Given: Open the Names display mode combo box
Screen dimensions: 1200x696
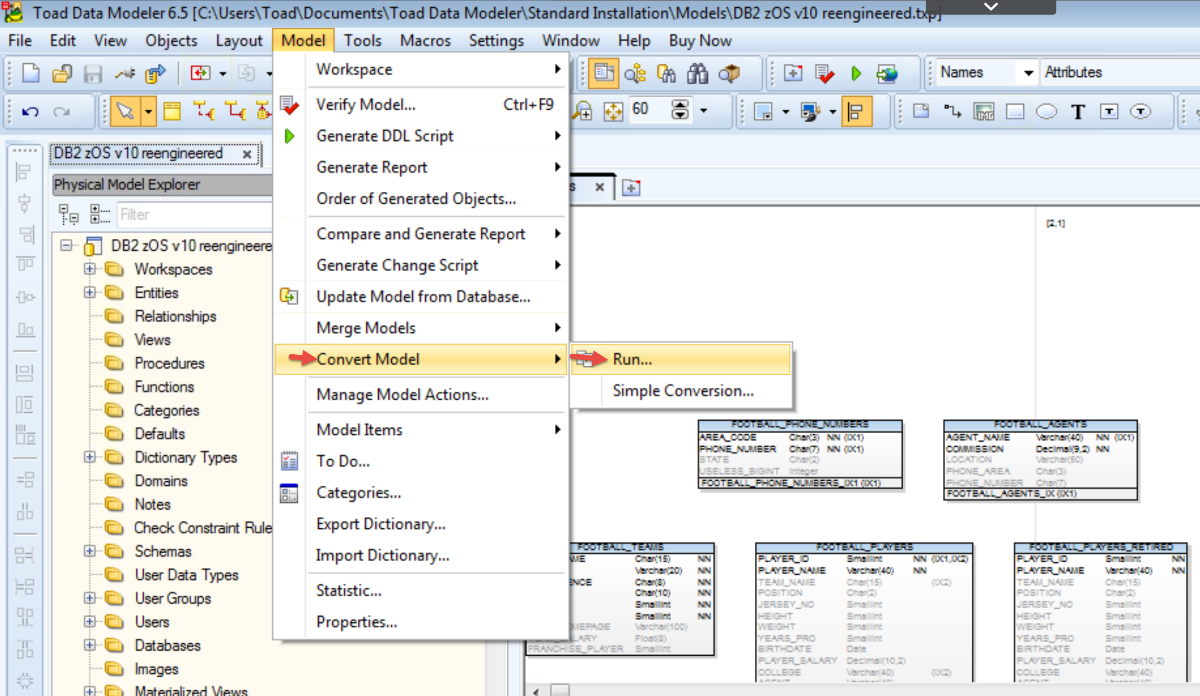Looking at the screenshot, I should point(988,72).
